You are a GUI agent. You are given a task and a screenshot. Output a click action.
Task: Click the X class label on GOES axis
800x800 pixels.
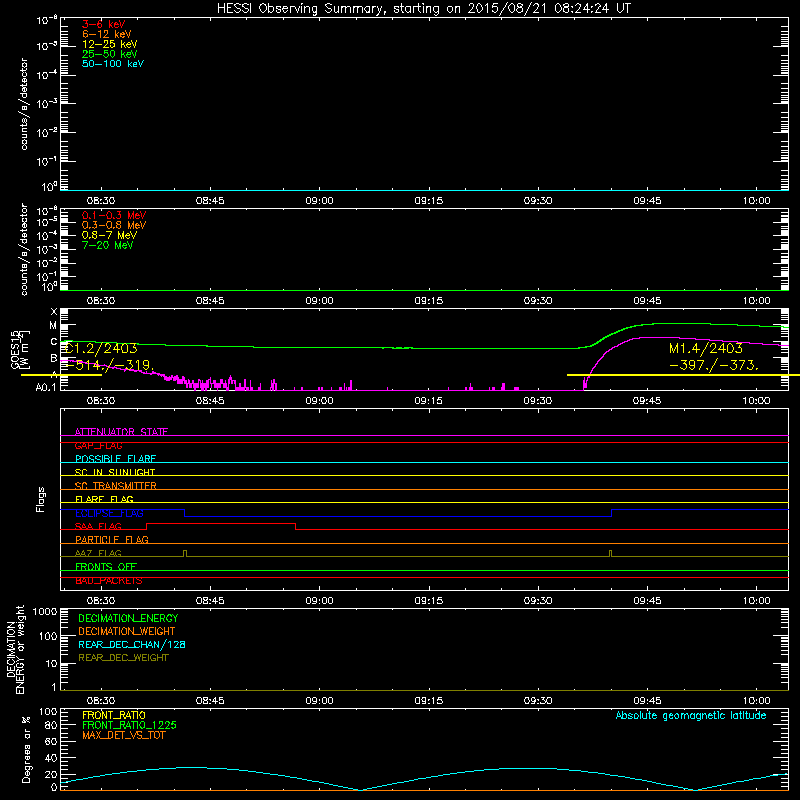[54, 312]
